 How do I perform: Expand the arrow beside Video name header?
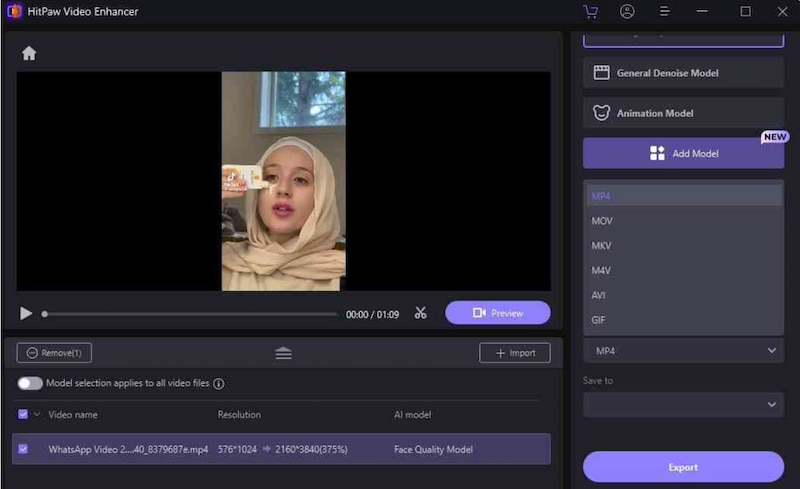[37, 414]
